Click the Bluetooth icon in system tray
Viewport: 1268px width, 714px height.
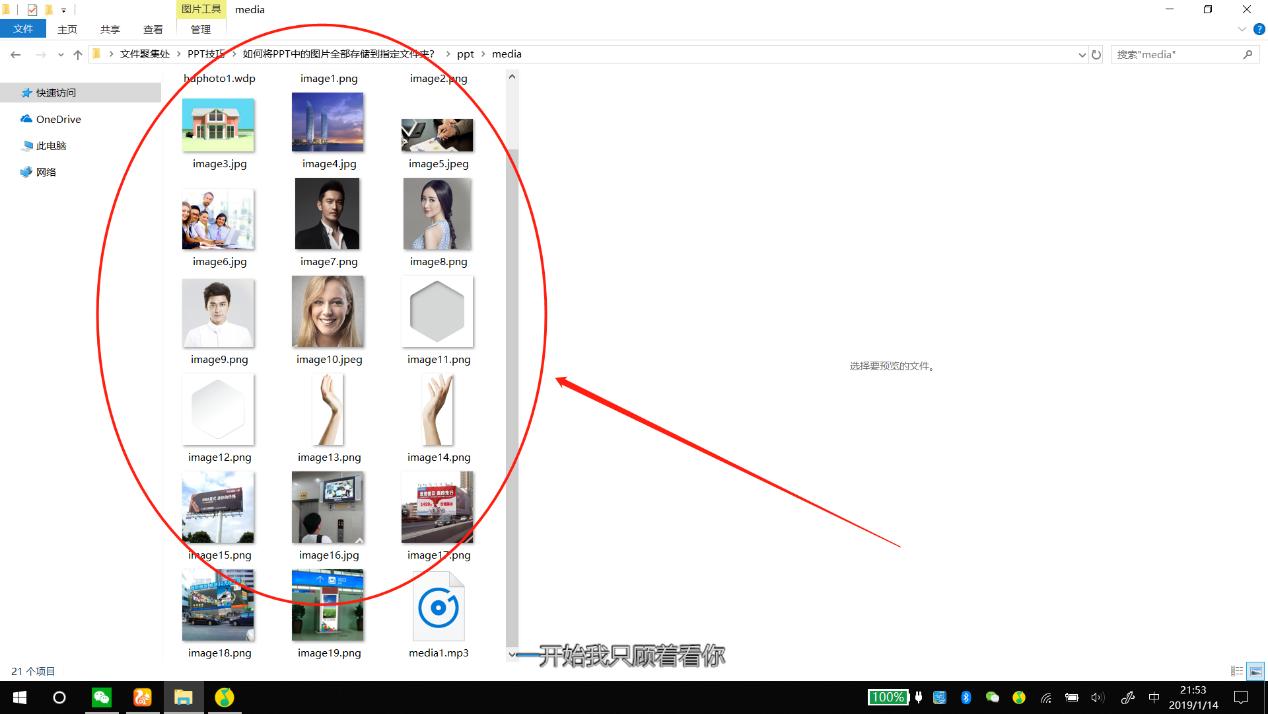point(966,697)
